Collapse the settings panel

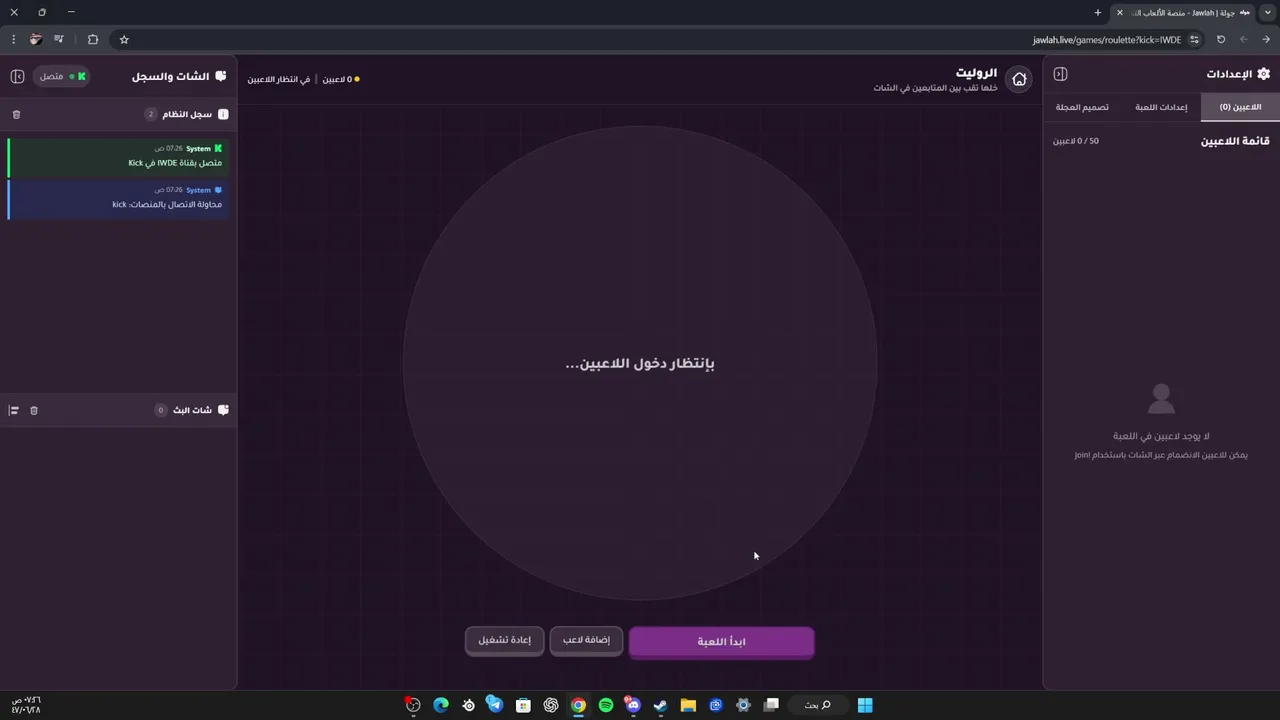[1061, 74]
